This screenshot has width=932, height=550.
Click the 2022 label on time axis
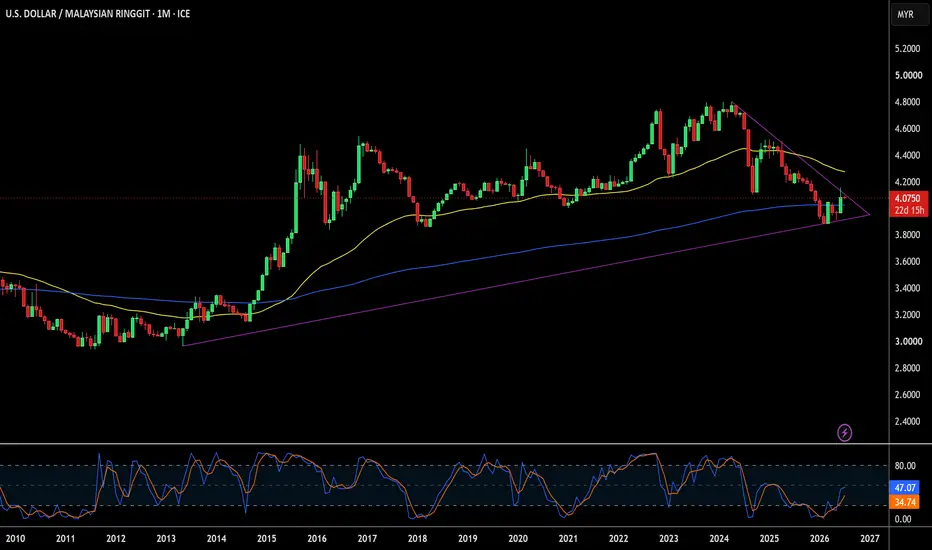pyautogui.click(x=618, y=539)
